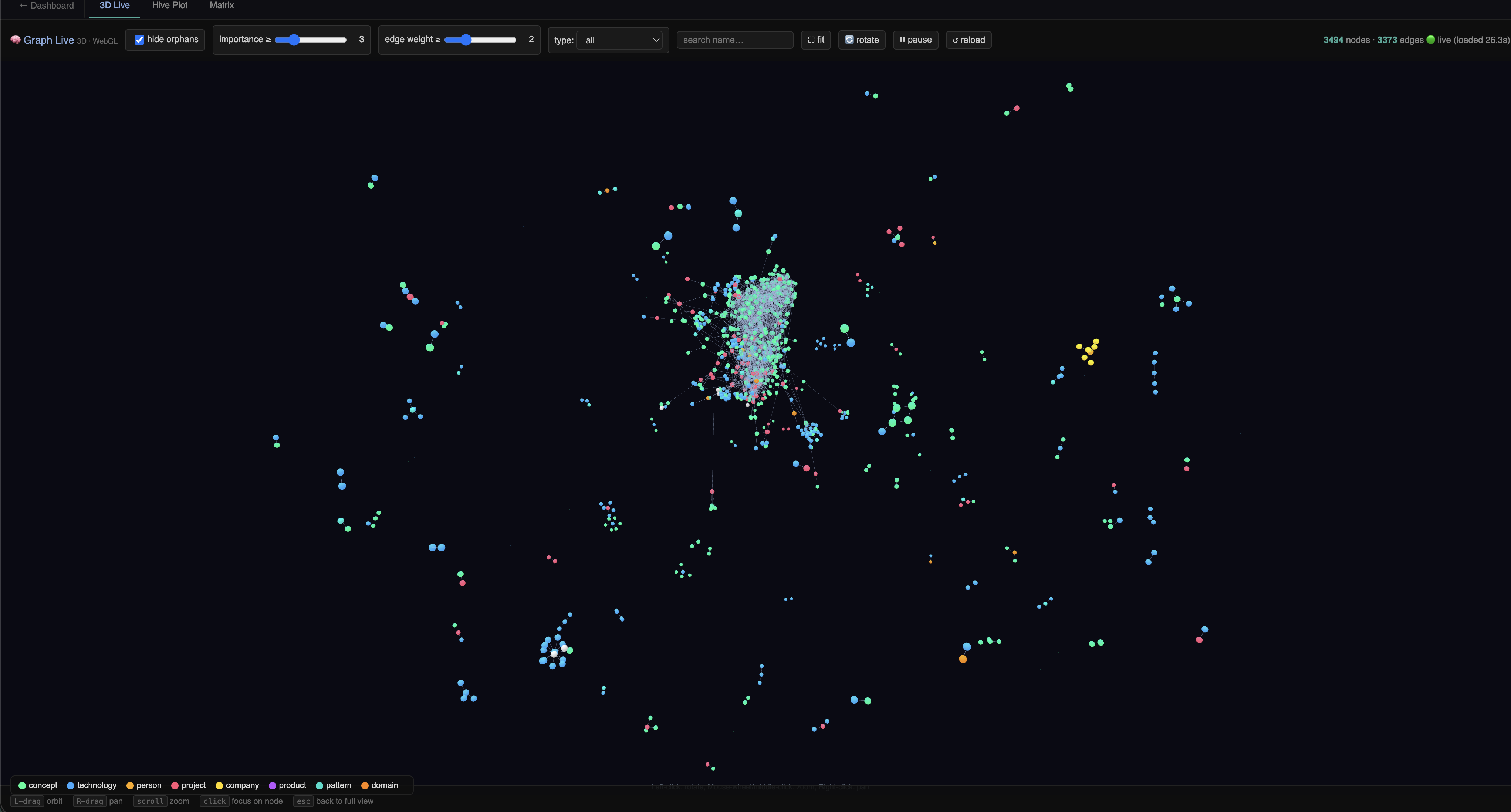
Task: Click the '3494 nodes' count text
Action: pyautogui.click(x=1346, y=40)
